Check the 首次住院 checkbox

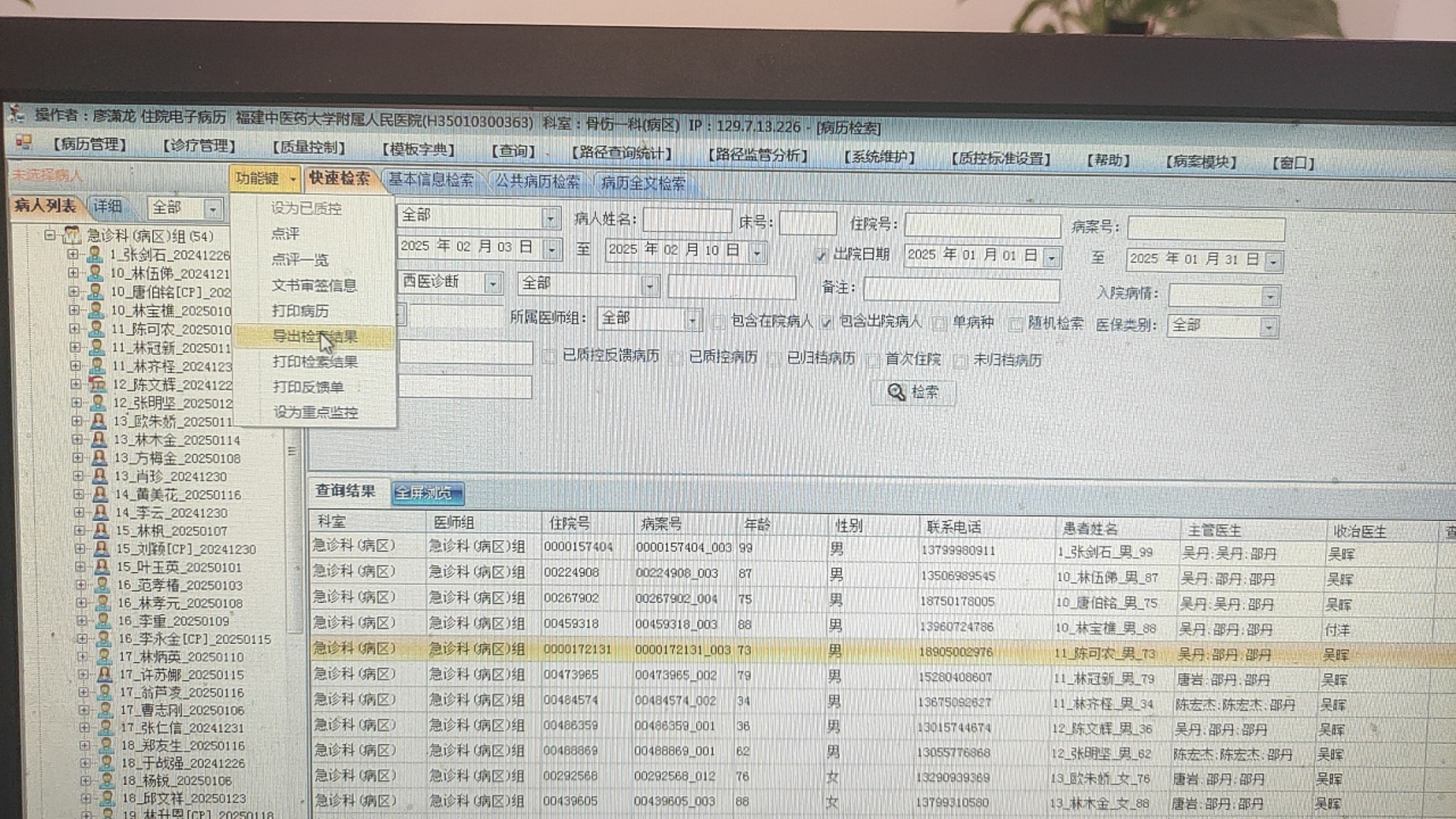(873, 360)
